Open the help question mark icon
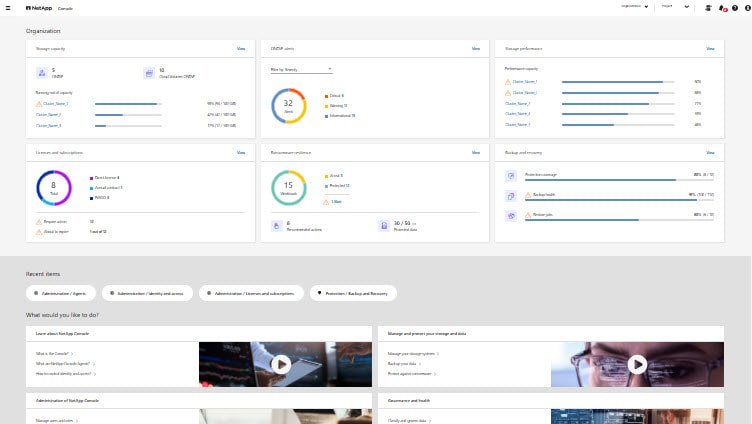The width and height of the screenshot is (752, 424). point(734,8)
